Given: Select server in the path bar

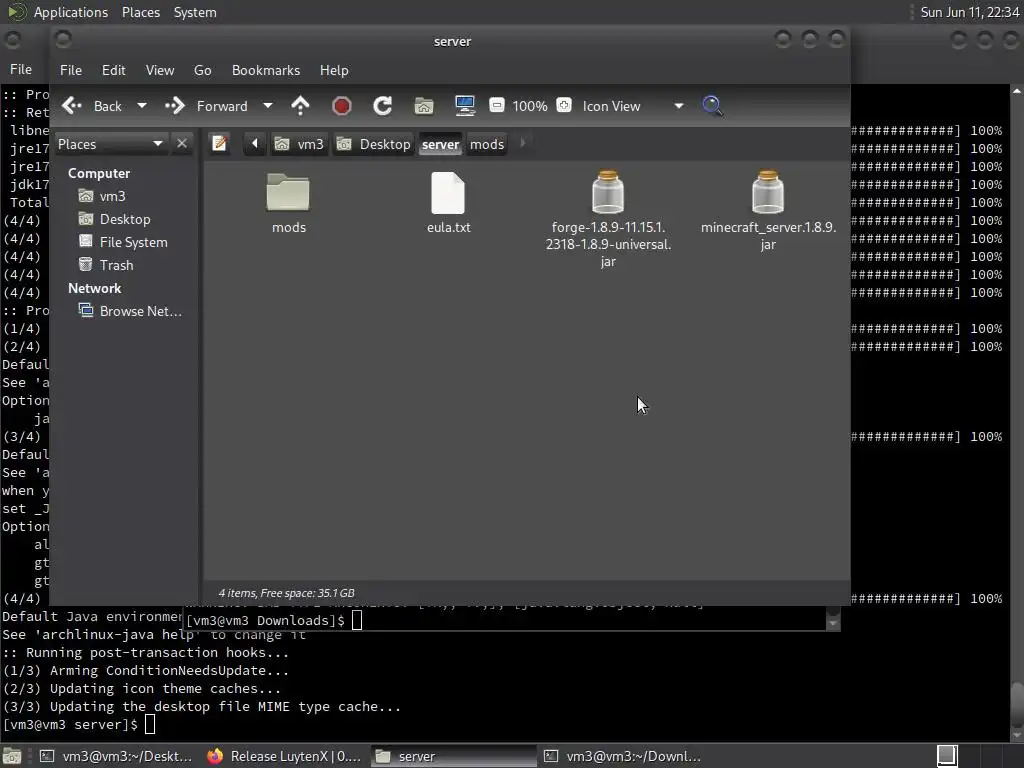Looking at the screenshot, I should click(x=440, y=144).
